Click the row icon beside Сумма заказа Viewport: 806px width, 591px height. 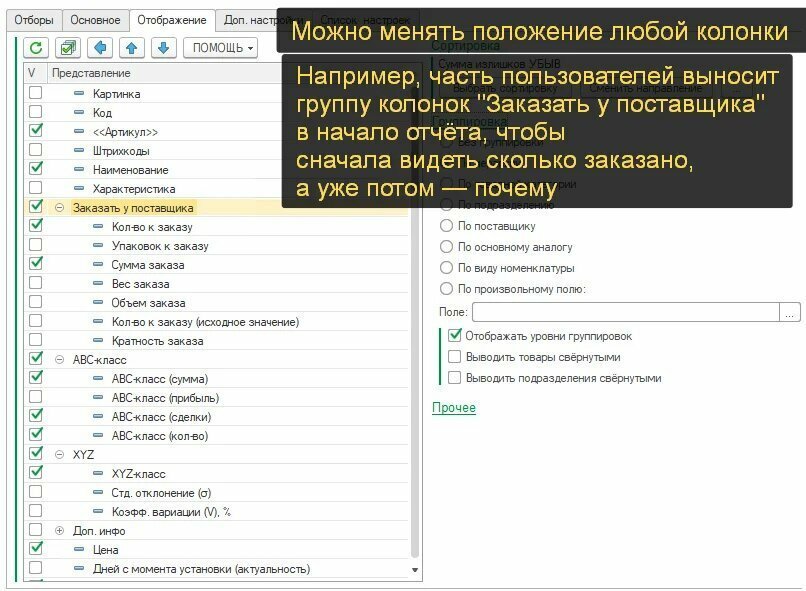pos(98,265)
